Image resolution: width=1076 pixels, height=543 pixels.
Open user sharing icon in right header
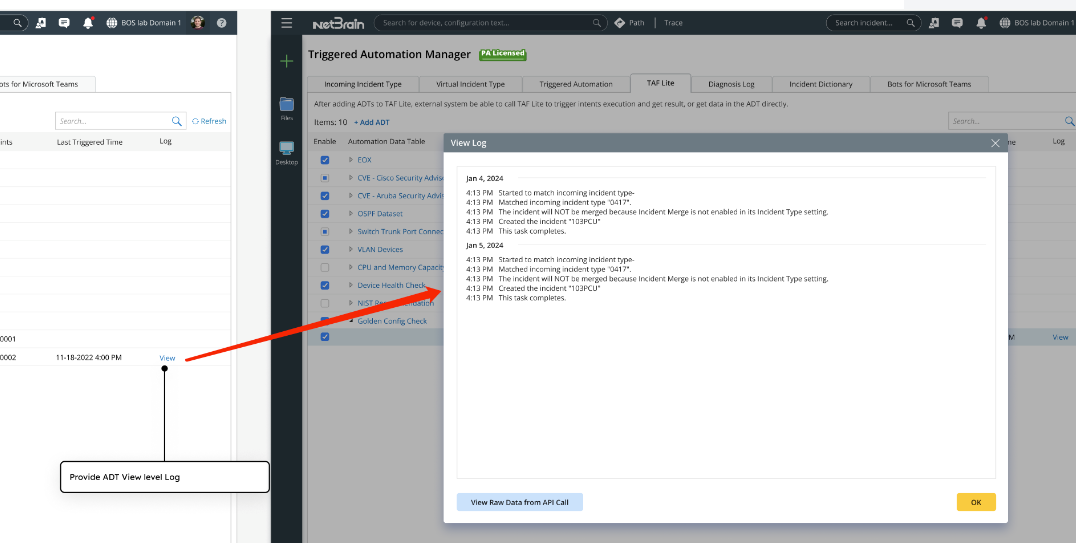(934, 23)
